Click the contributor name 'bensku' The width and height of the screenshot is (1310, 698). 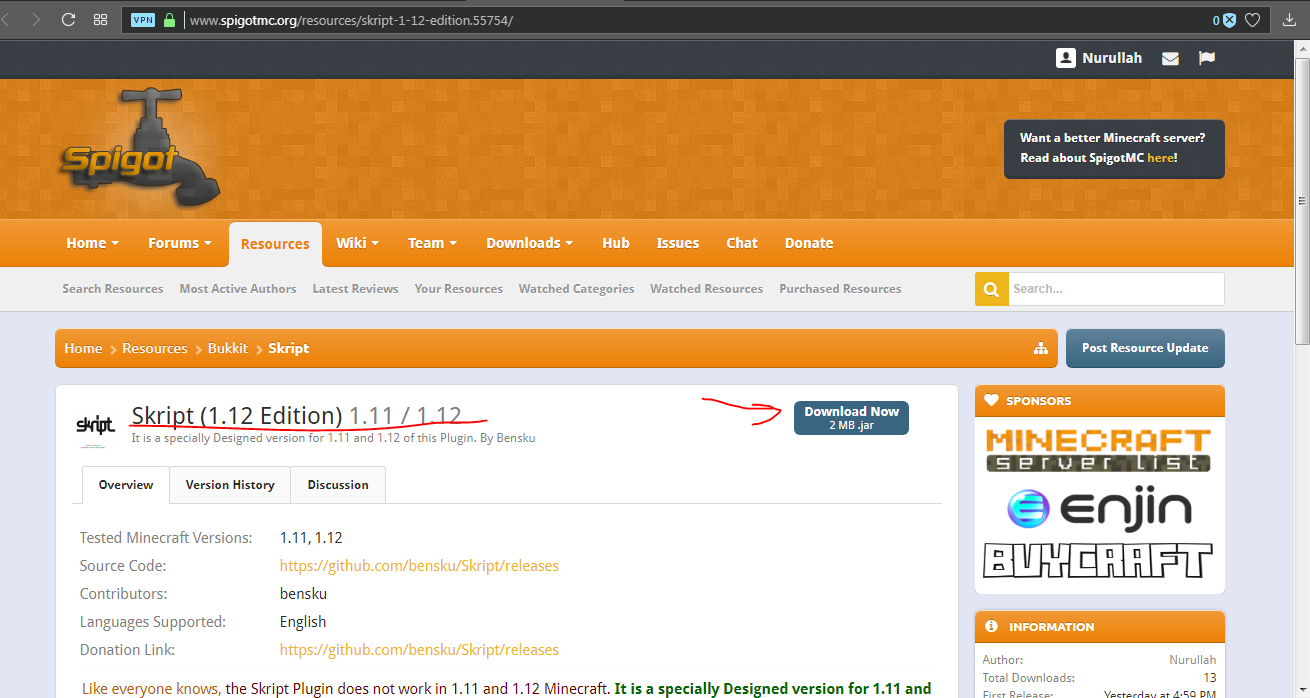point(304,594)
